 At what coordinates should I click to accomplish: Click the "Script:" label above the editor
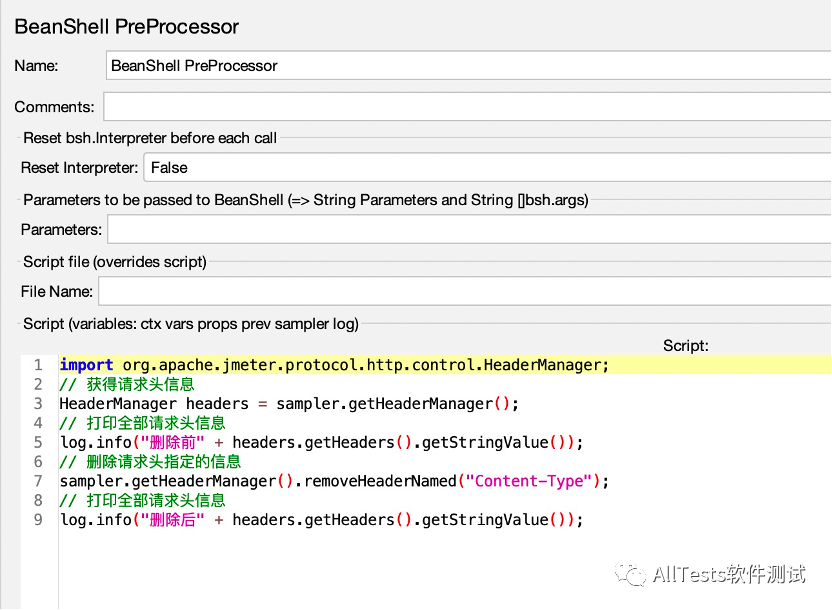click(x=686, y=346)
